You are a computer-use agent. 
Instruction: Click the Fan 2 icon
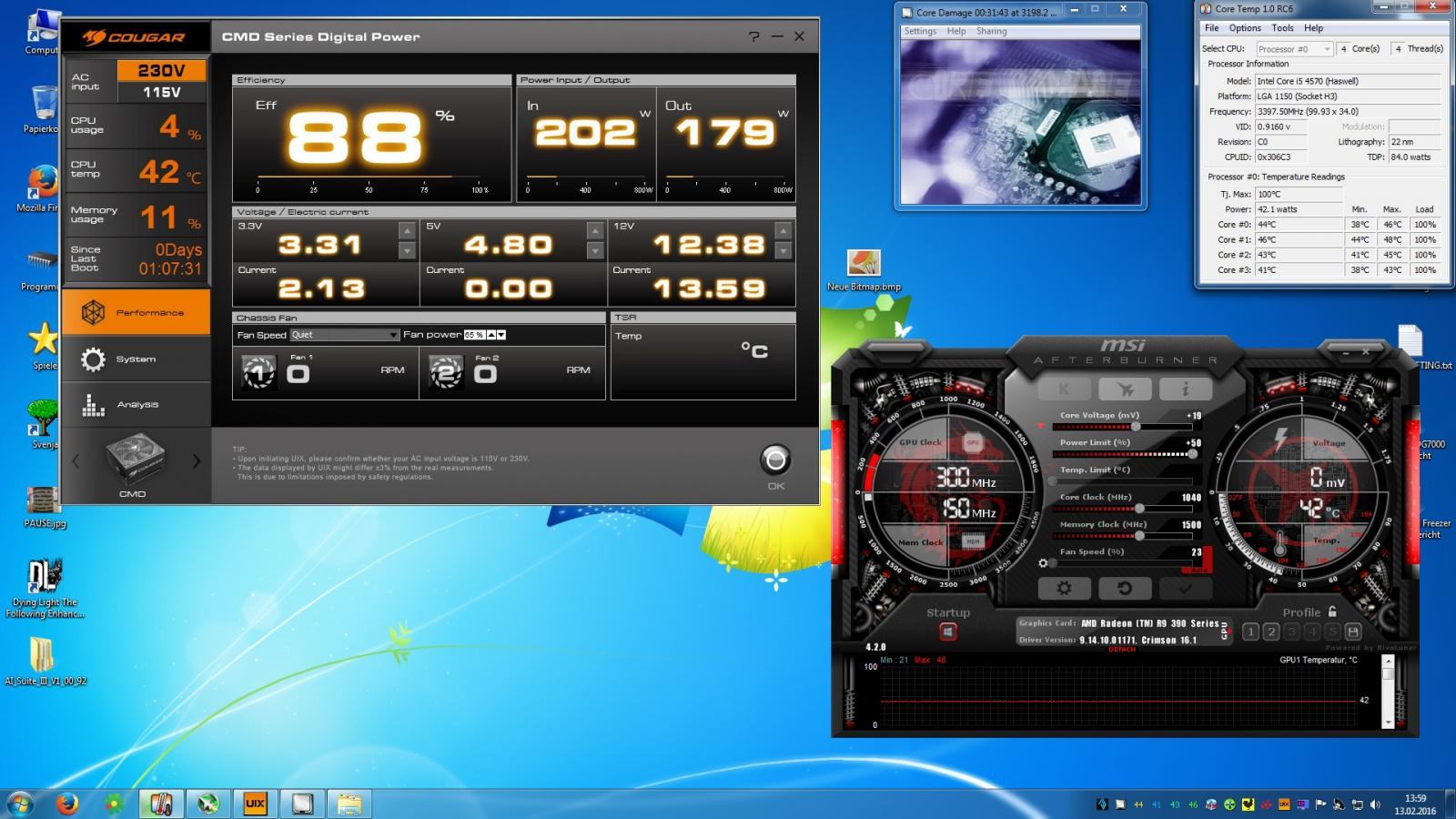(446, 372)
